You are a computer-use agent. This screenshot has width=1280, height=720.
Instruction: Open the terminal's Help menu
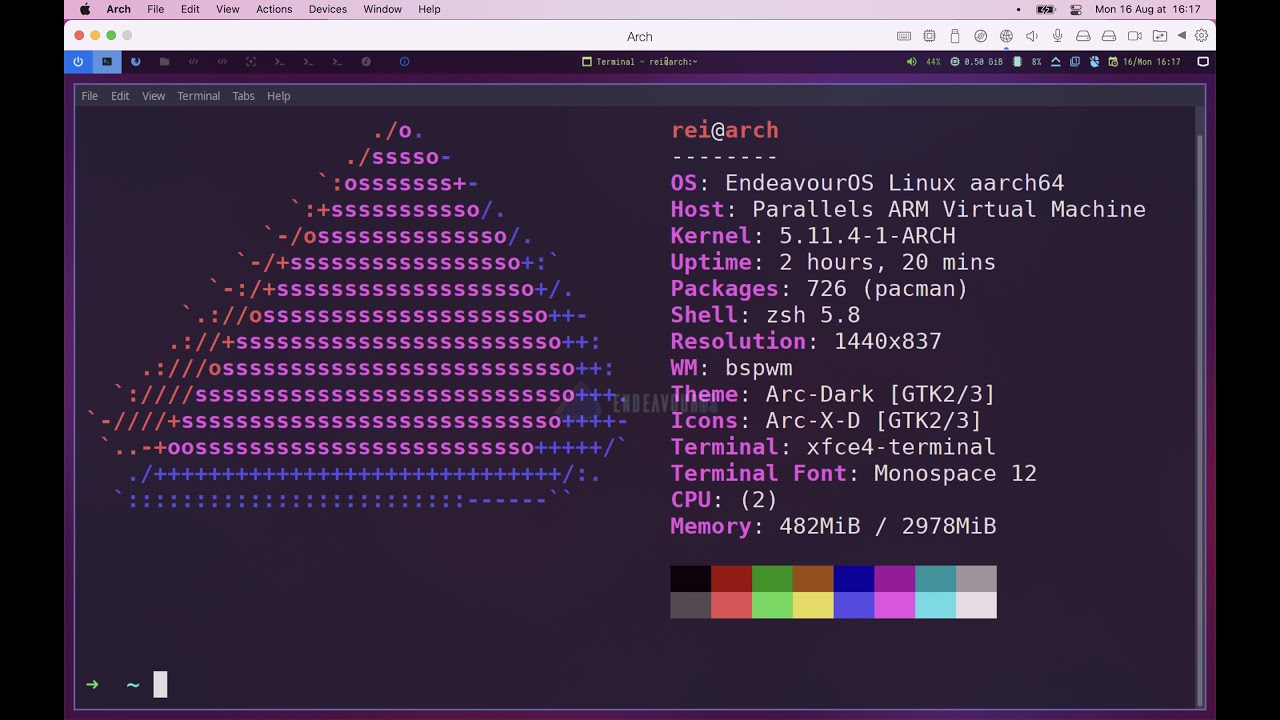[278, 96]
